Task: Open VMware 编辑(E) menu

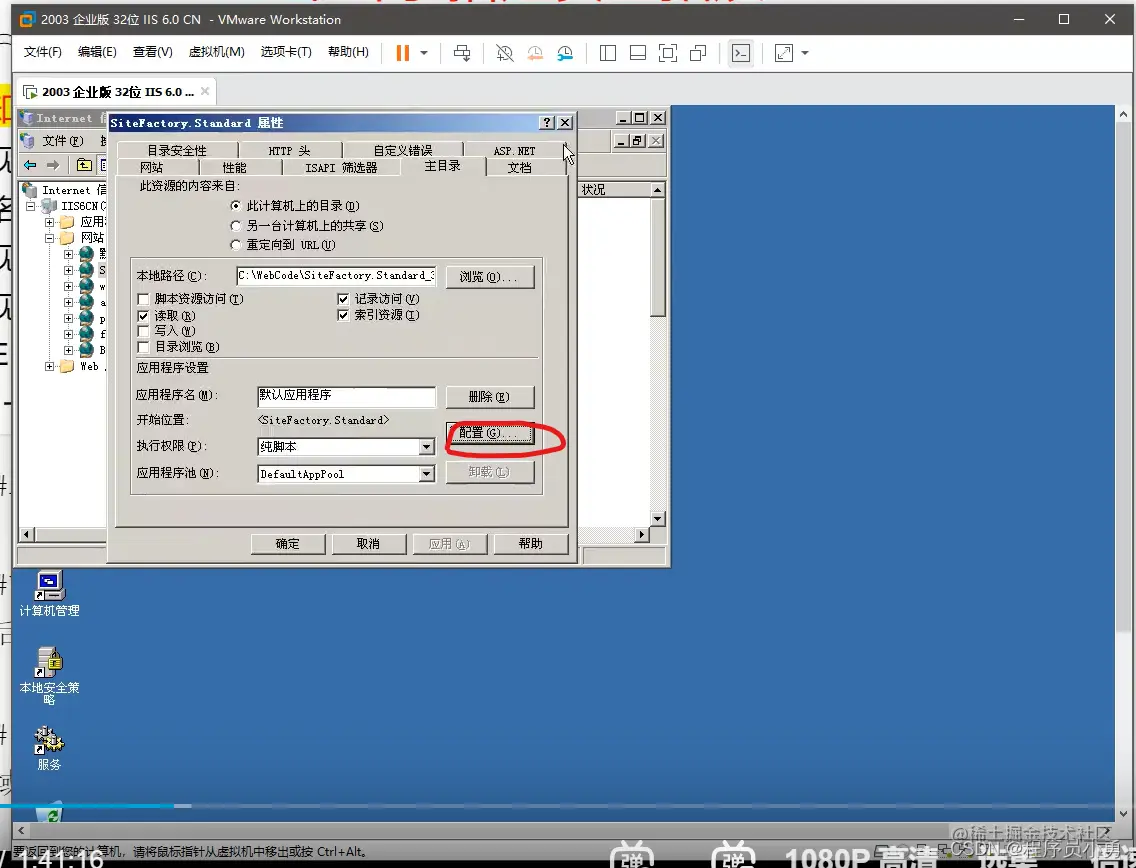Action: [97, 52]
